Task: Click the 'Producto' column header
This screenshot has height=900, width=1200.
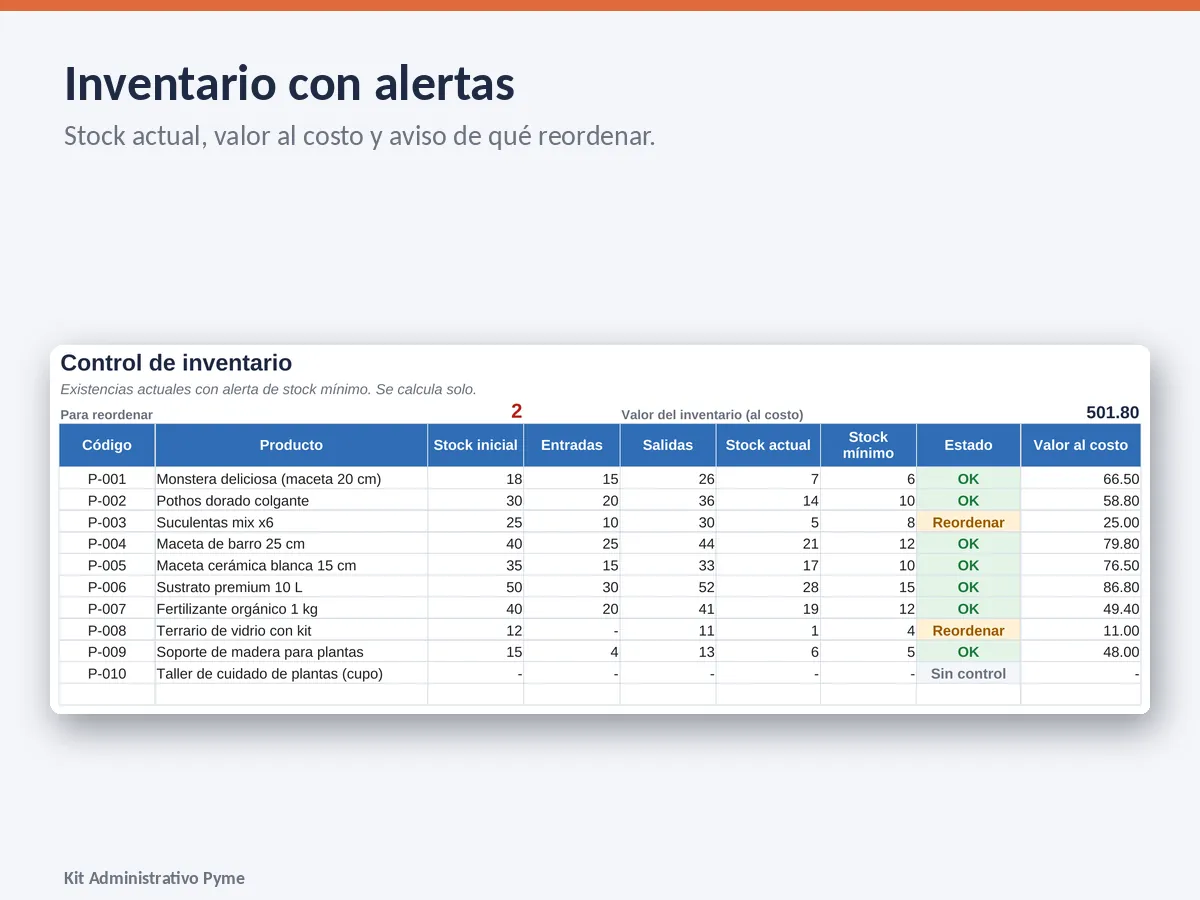Action: tap(291, 445)
